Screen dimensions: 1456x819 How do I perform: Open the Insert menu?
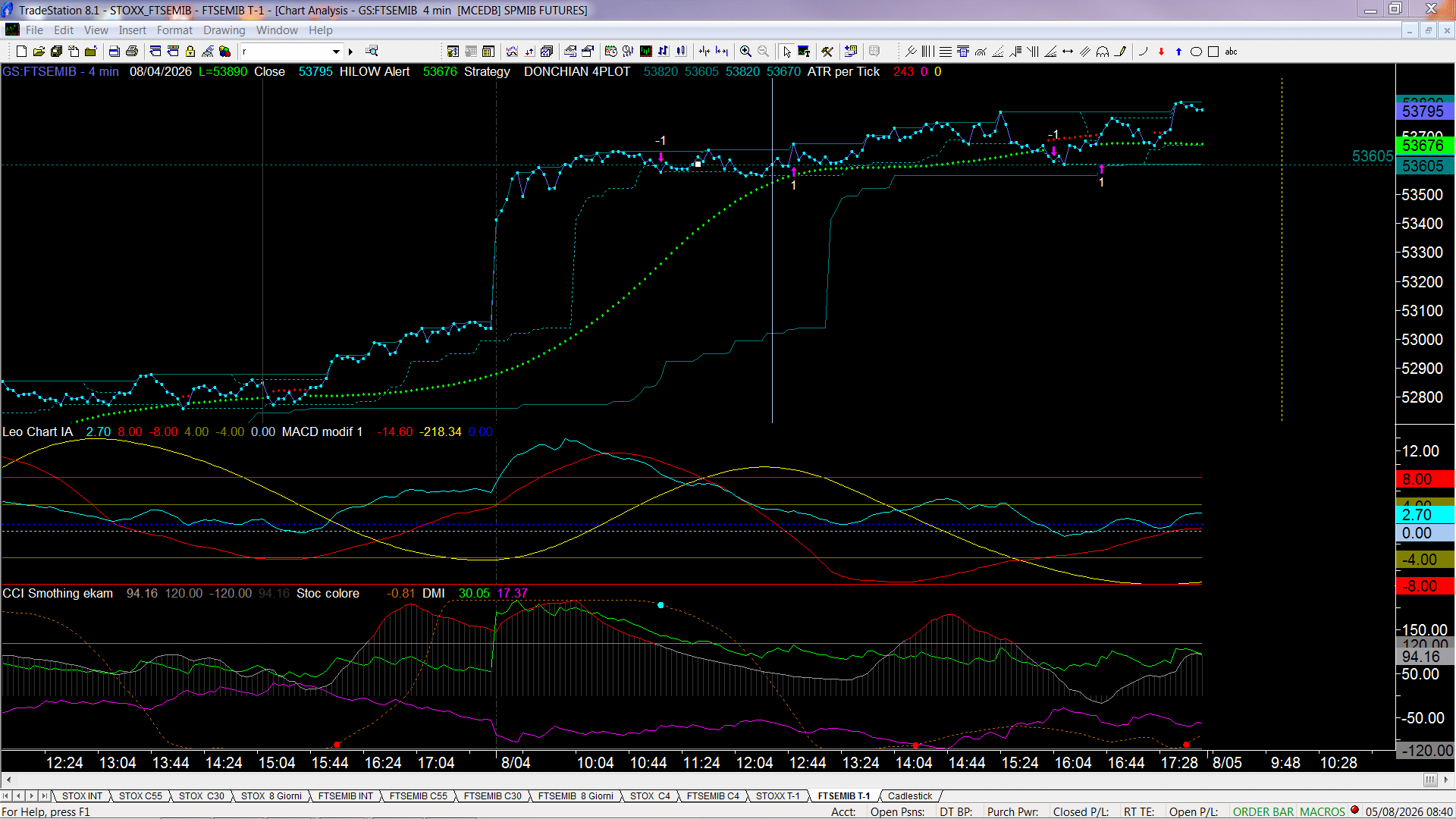point(132,30)
